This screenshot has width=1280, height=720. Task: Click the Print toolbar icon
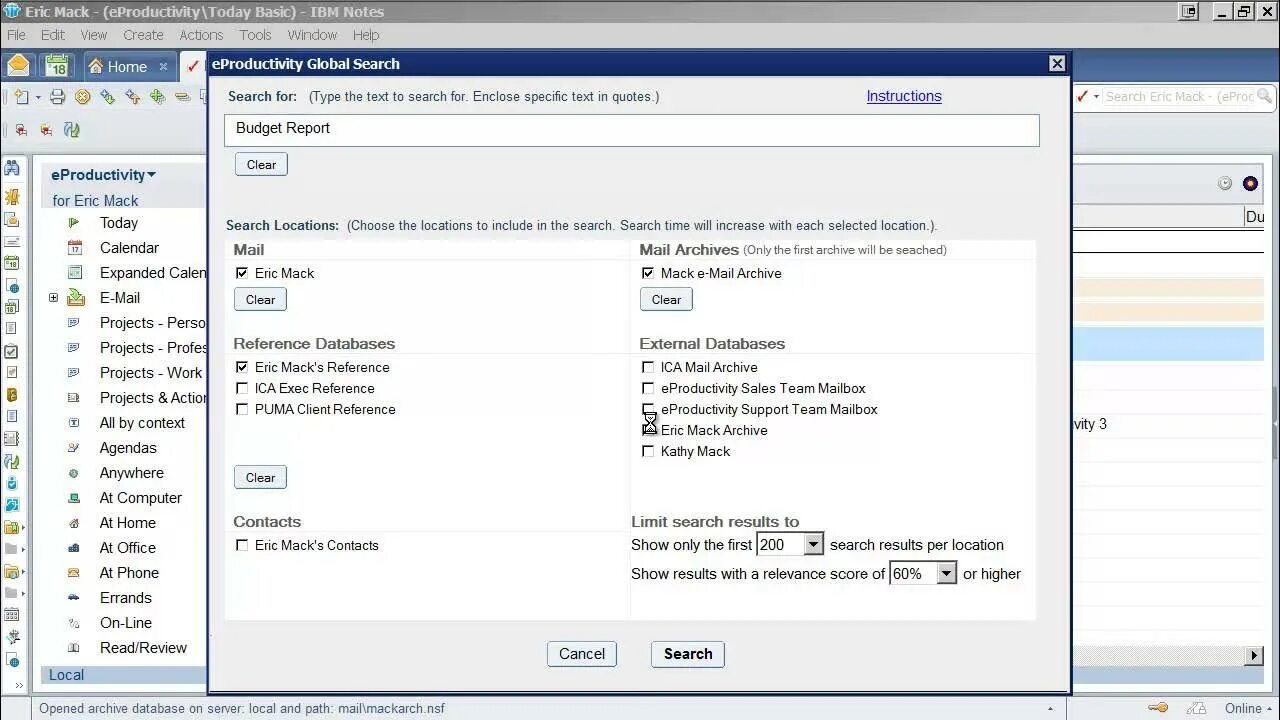click(x=57, y=97)
